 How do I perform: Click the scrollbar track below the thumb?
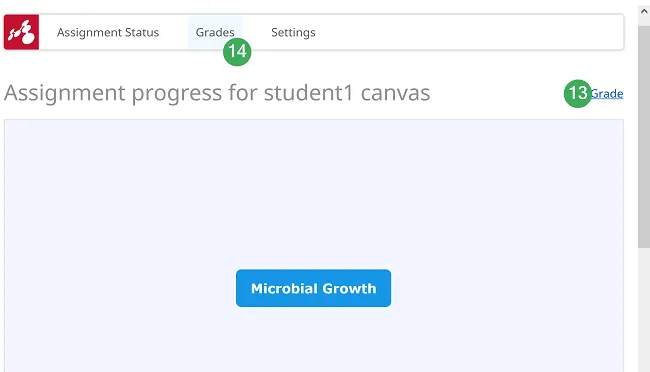point(644,309)
